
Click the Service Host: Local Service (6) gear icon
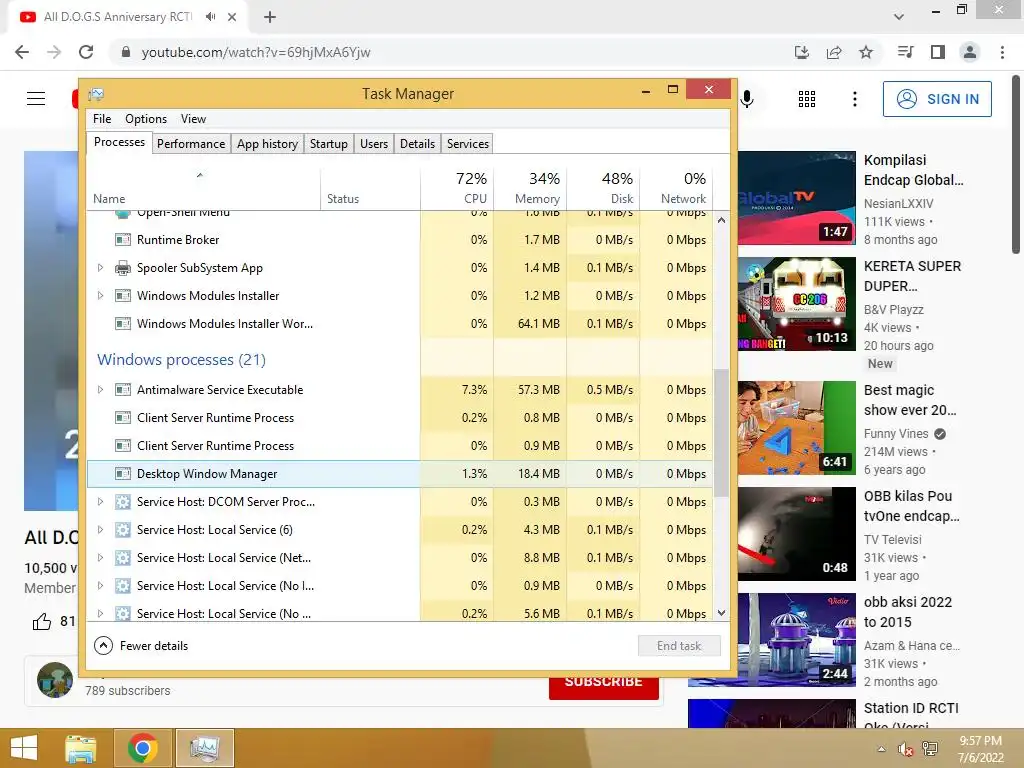[123, 530]
